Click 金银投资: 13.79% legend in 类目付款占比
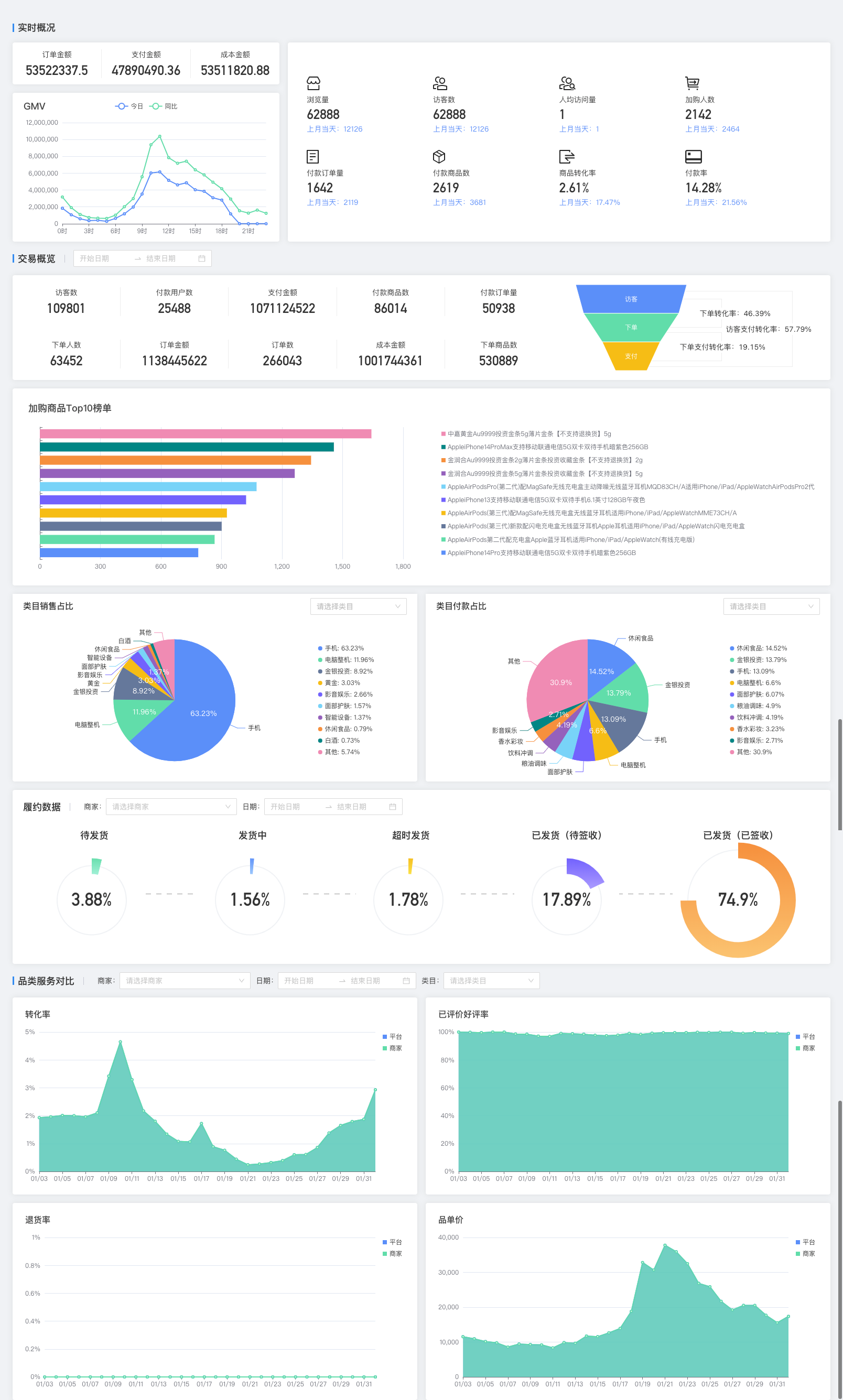This screenshot has height=1400, width=843. [759, 660]
